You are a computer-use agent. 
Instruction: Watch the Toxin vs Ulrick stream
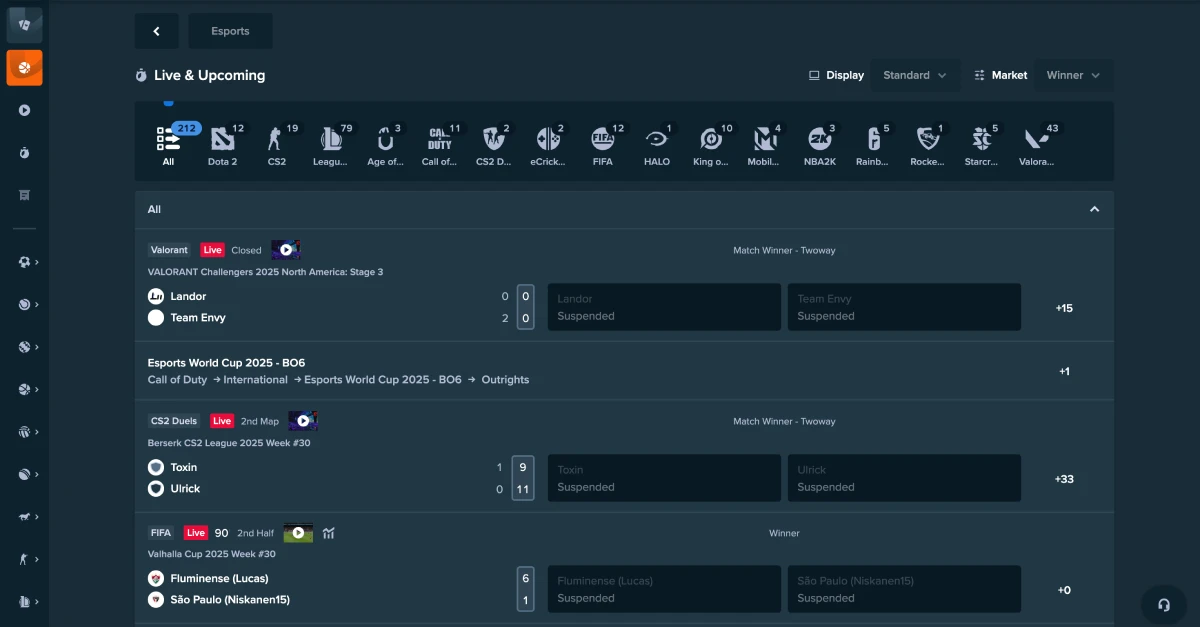[x=303, y=421]
